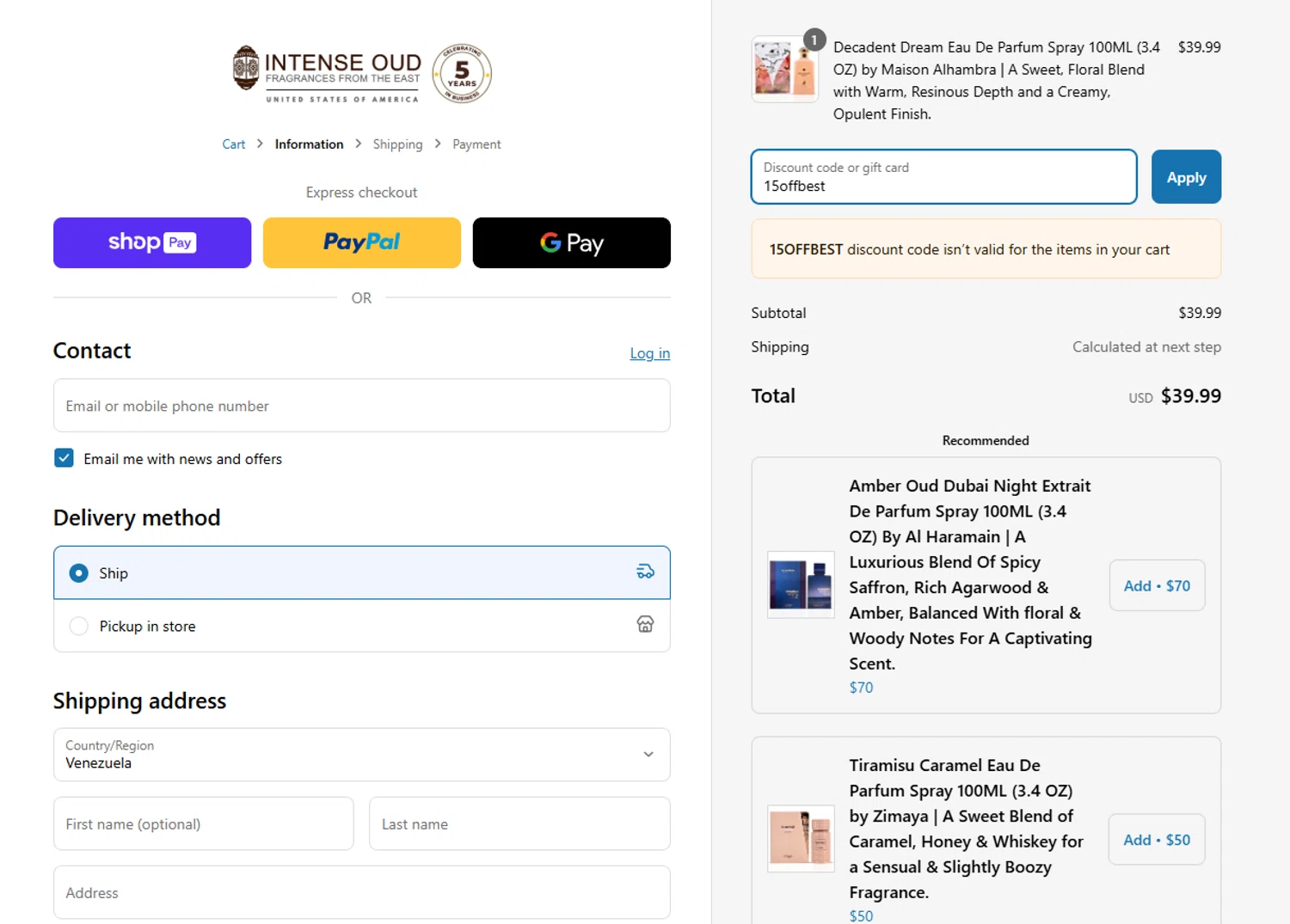Choose Pickup in store delivery method
1290x924 pixels.
tap(362, 626)
